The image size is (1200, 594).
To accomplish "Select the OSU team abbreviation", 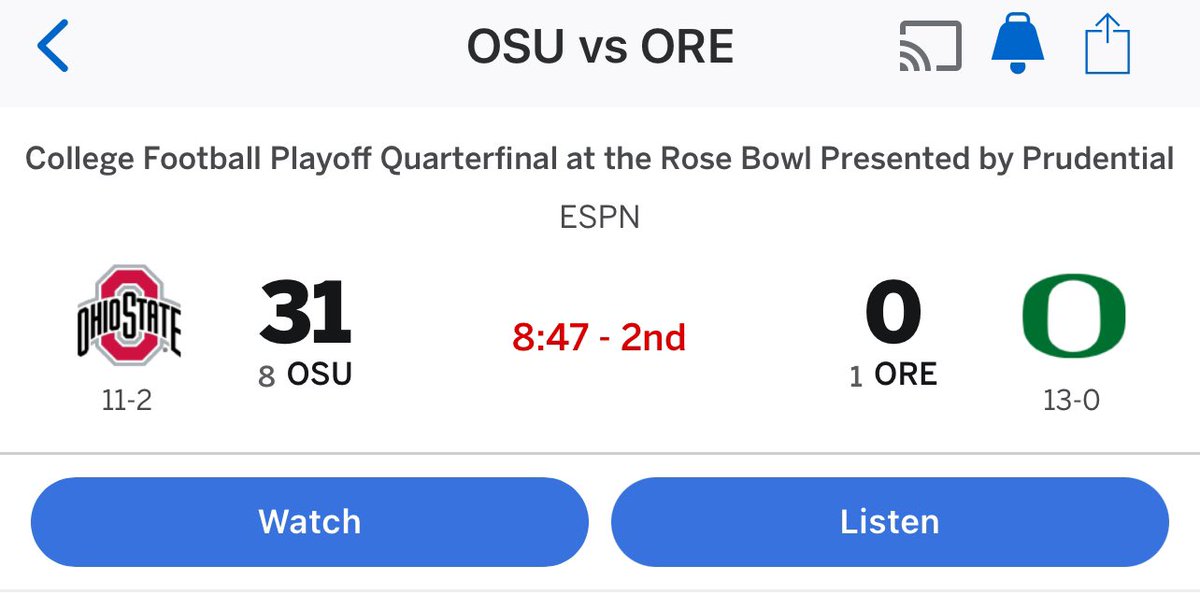I will 319,376.
